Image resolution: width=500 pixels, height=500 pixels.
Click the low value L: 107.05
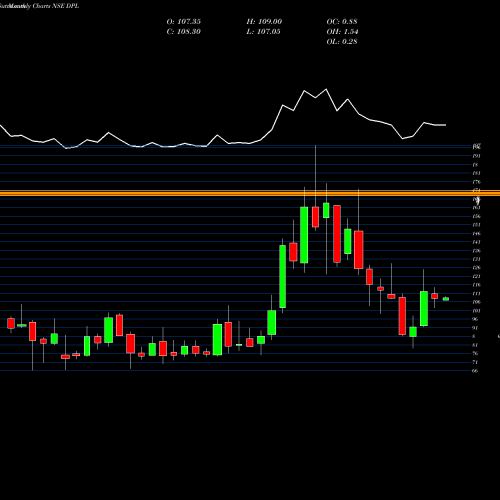263,32
